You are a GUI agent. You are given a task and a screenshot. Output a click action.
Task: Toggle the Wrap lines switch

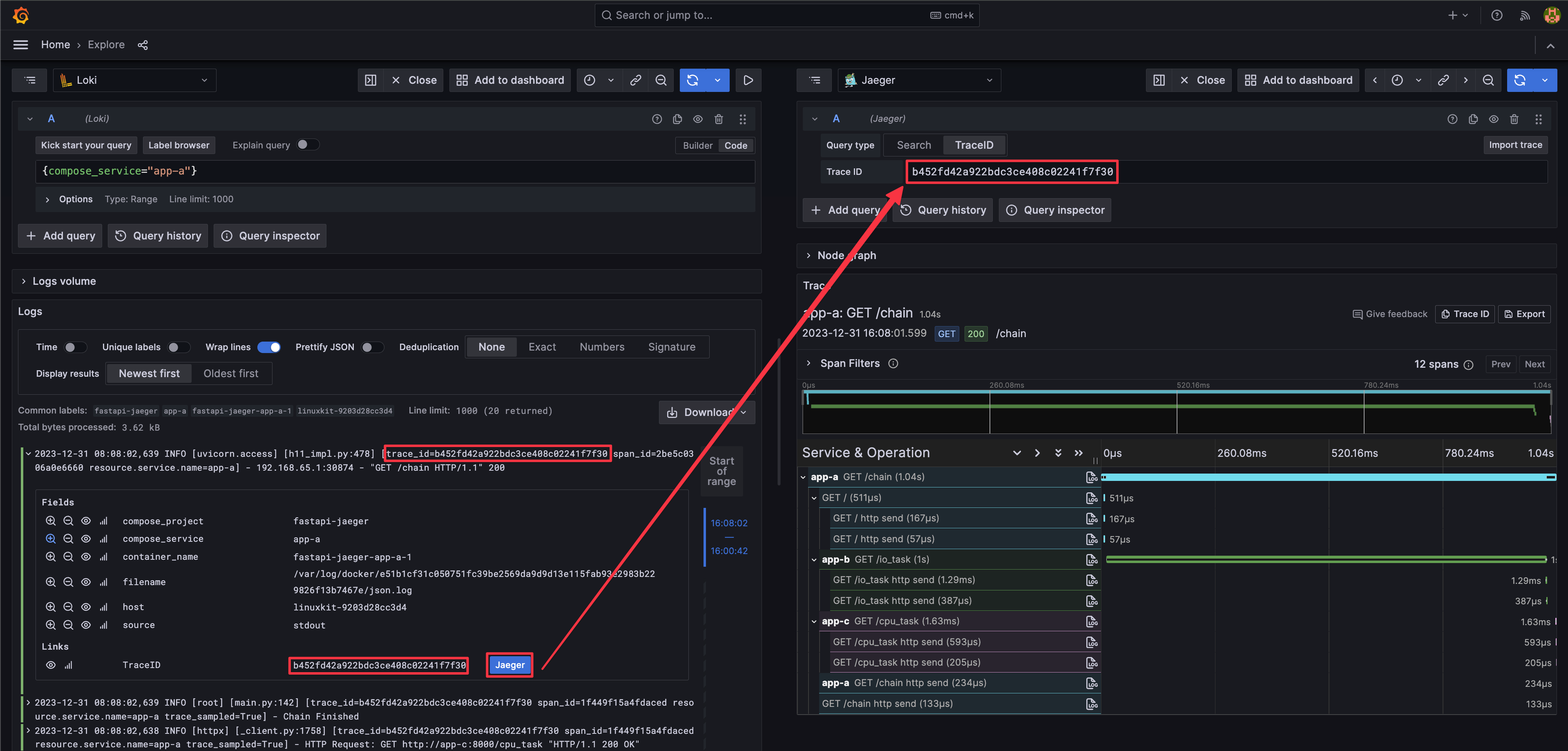268,347
